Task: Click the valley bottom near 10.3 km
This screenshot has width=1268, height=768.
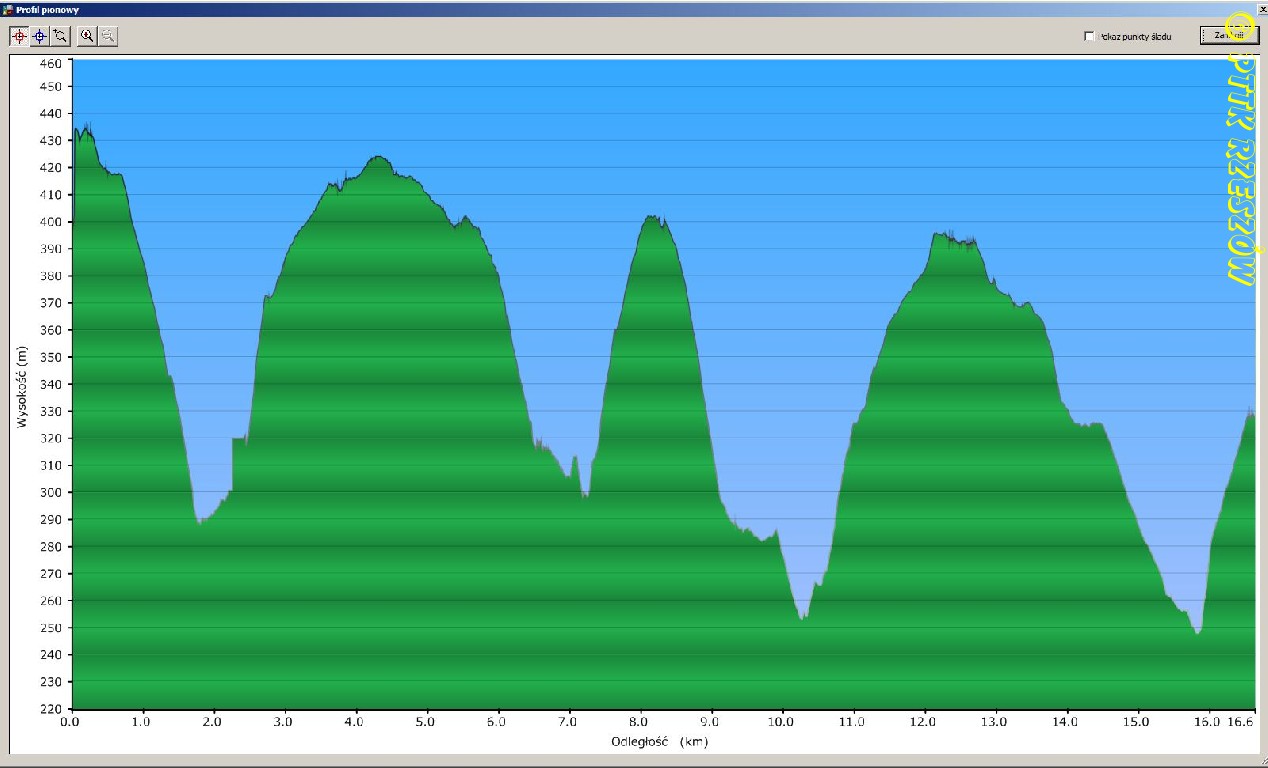Action: (803, 618)
